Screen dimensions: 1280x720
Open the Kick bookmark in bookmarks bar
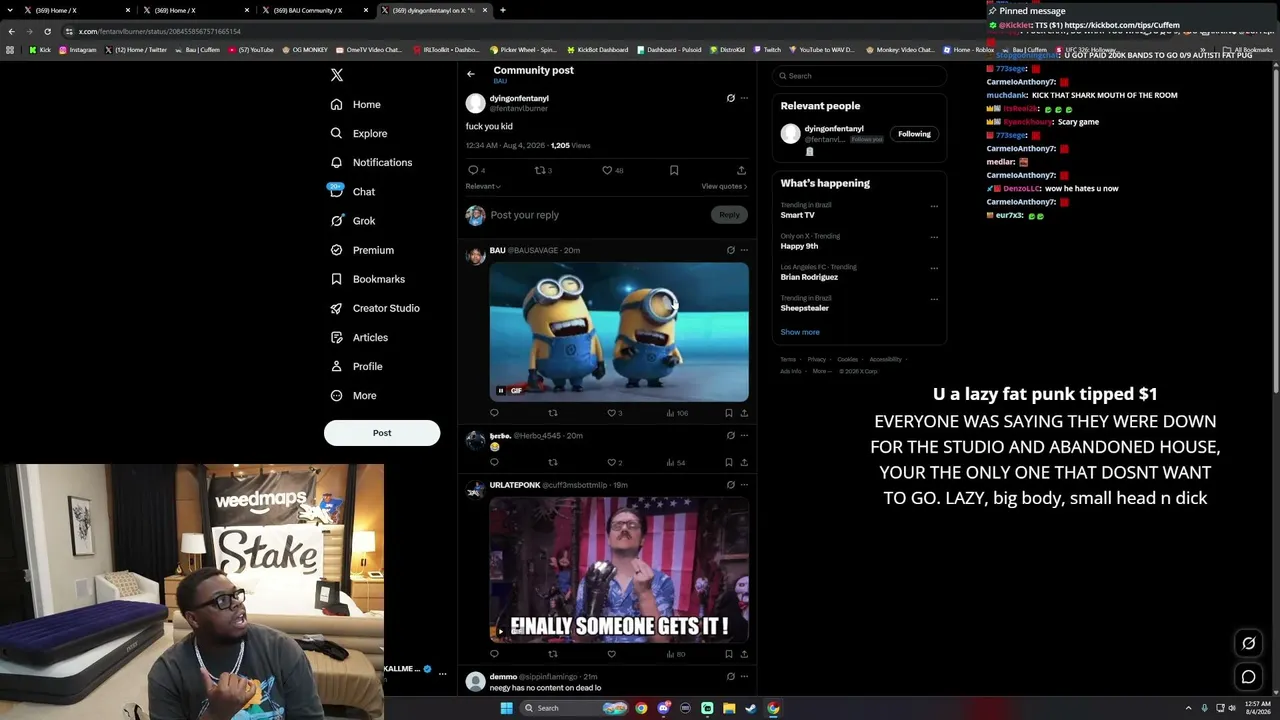(x=40, y=50)
